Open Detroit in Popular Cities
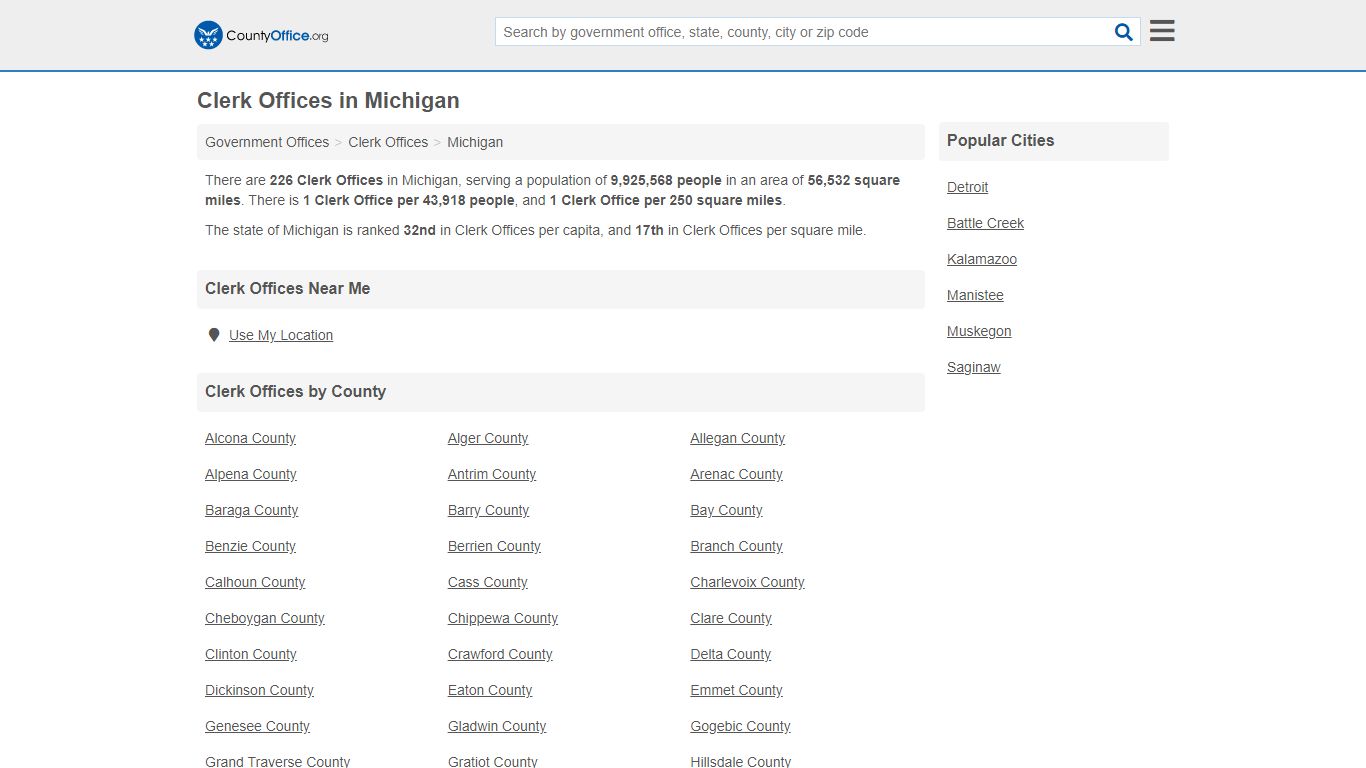1366x768 pixels. pyautogui.click(x=967, y=187)
